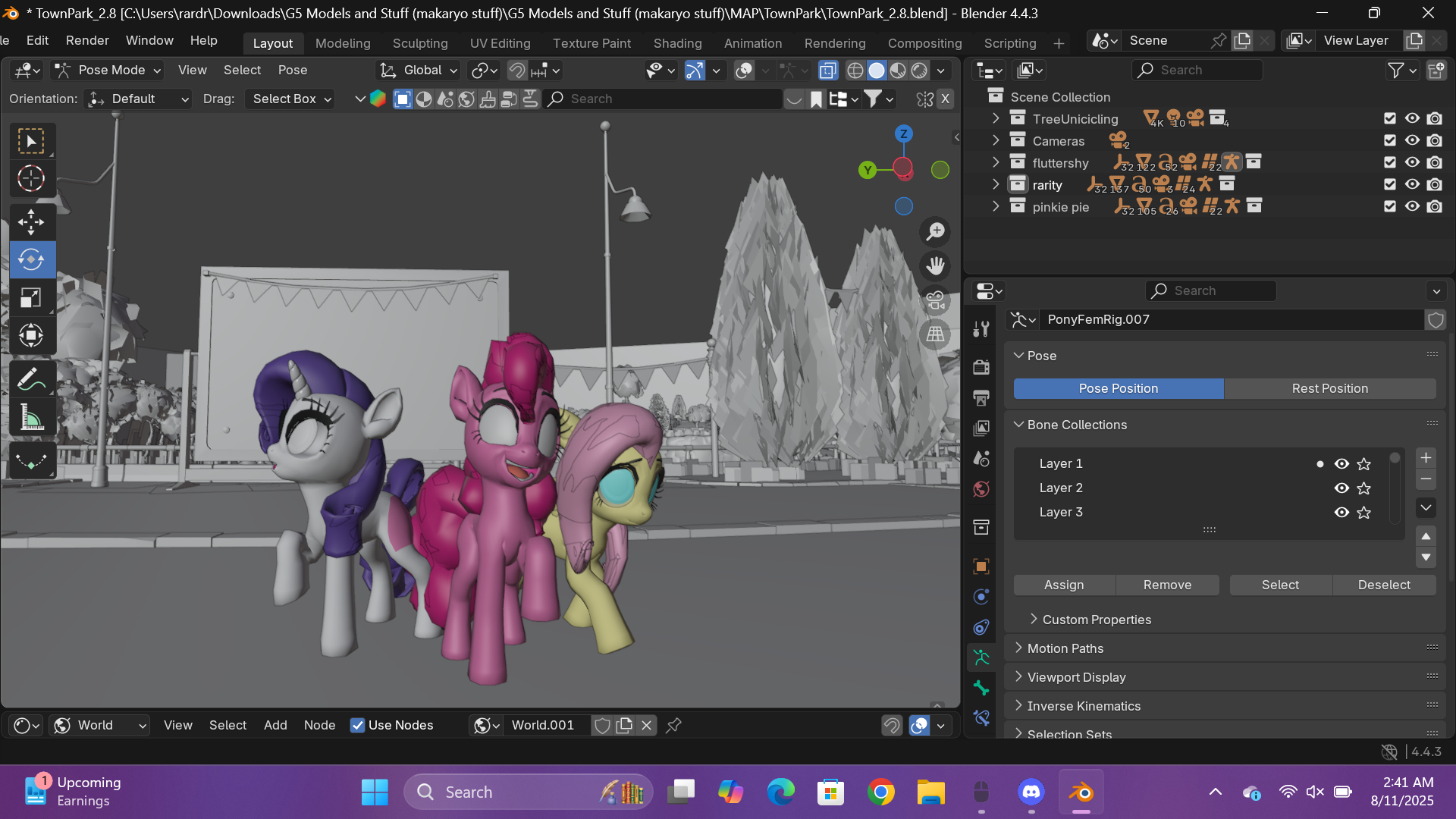Open the World properties tab

click(x=981, y=489)
